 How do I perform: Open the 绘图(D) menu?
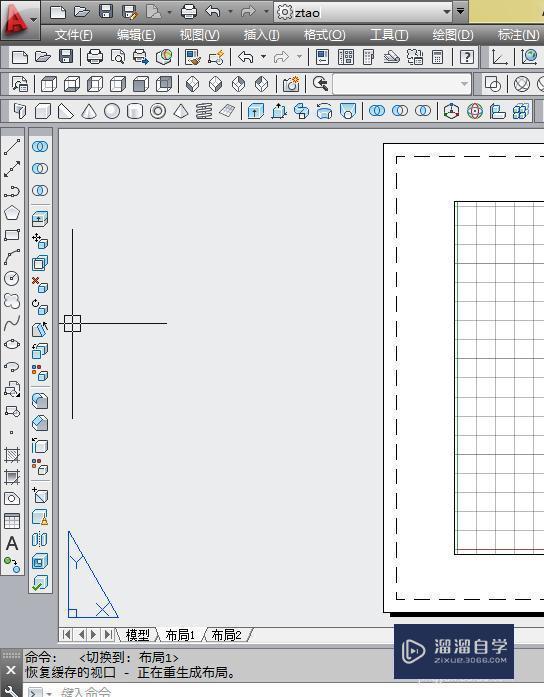click(x=452, y=35)
